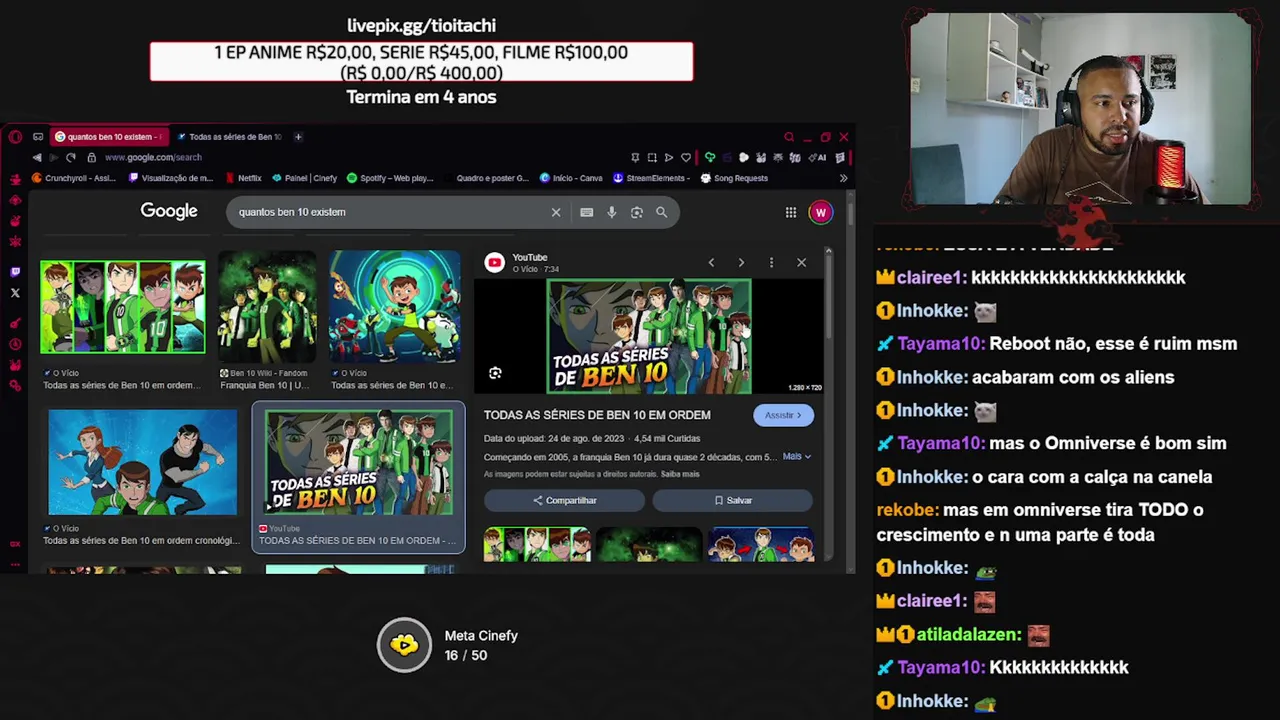Click the 'TODAS AS SÉRIES DE BEN 10 EM ORDEM' title
The image size is (1280, 720).
[x=597, y=415]
